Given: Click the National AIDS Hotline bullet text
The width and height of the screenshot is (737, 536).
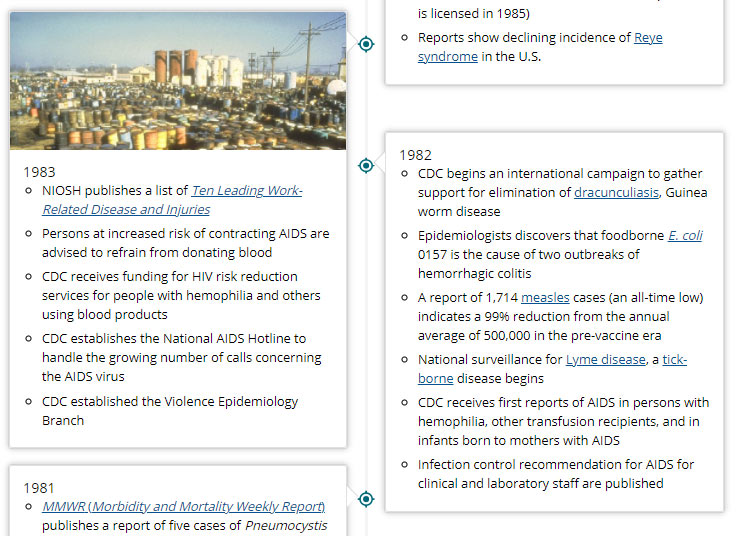Looking at the screenshot, I should 181,357.
